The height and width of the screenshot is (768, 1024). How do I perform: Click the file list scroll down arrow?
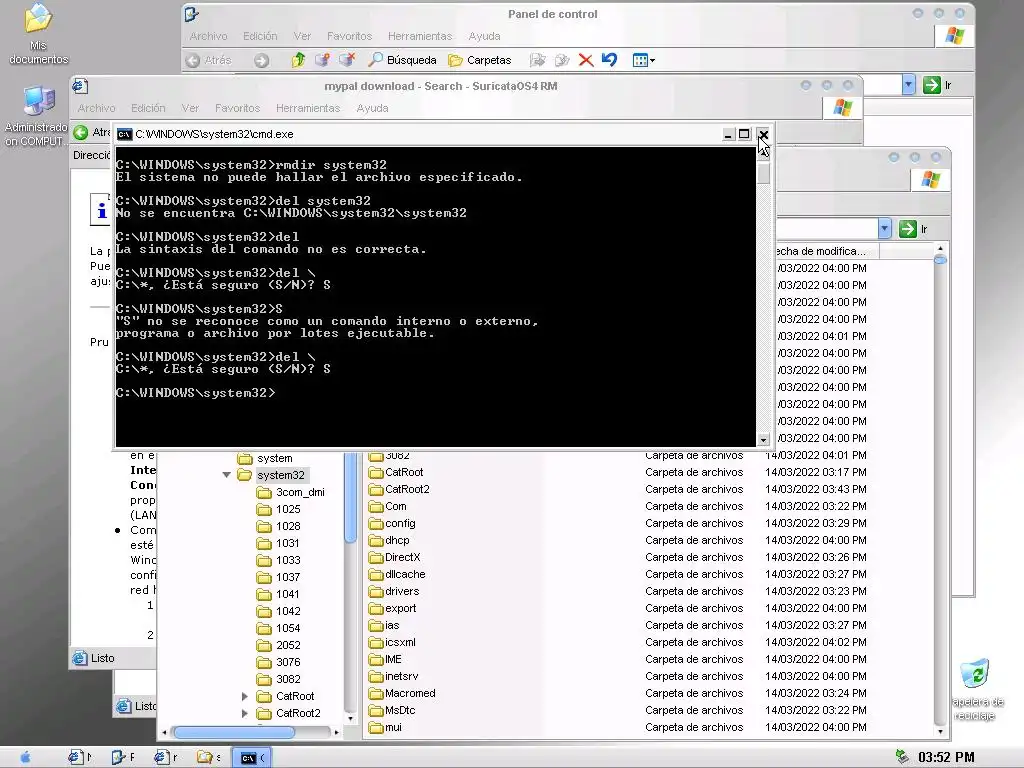[x=940, y=731]
